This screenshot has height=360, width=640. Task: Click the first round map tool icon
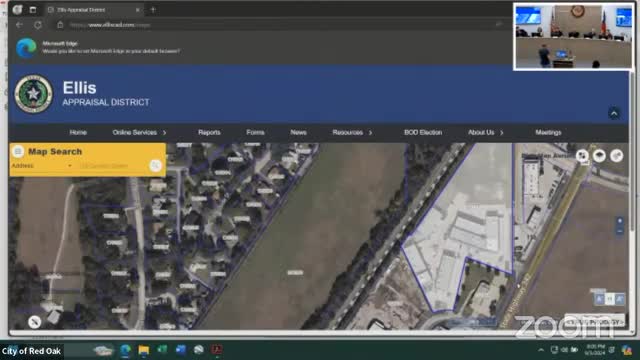tap(582, 156)
